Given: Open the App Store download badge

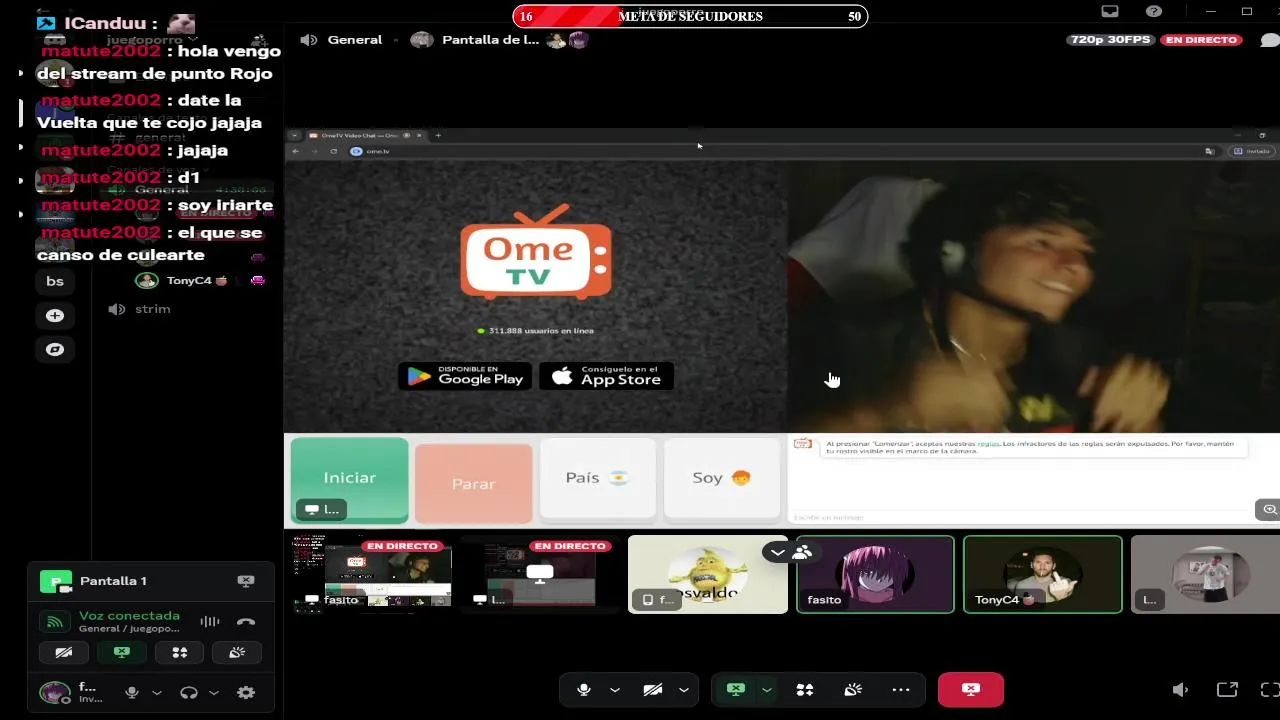Looking at the screenshot, I should 606,376.
